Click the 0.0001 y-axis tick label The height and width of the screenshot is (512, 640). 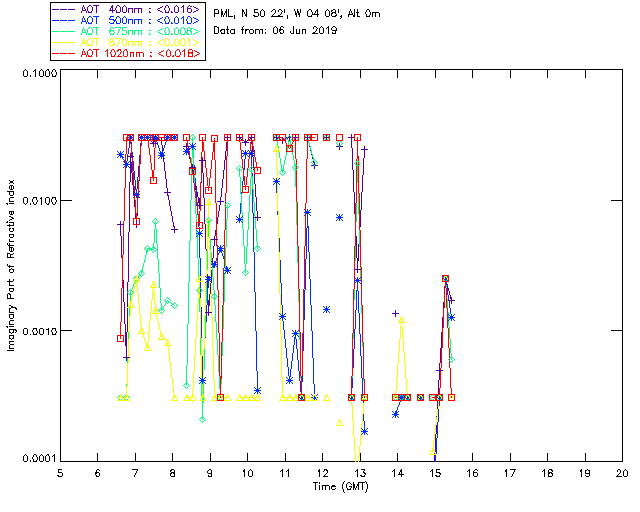[x=37, y=459]
